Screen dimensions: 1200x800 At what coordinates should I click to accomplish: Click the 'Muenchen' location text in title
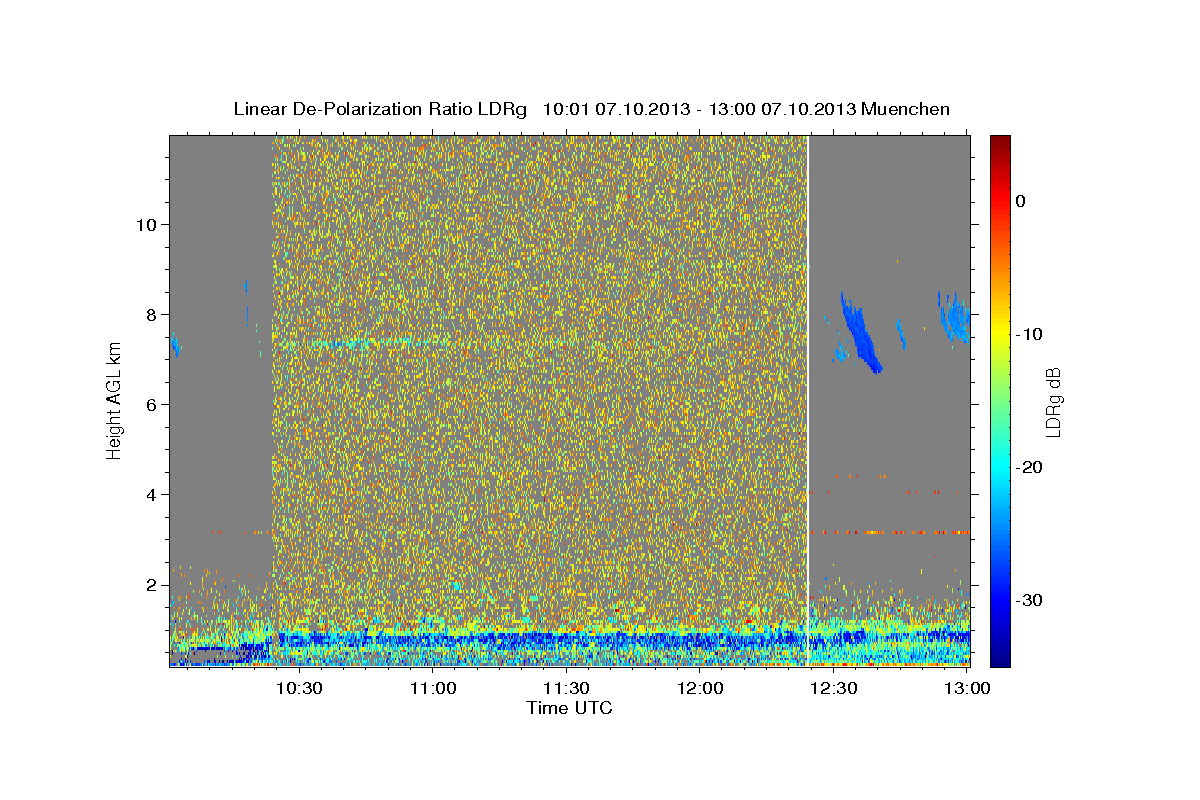tap(906, 109)
